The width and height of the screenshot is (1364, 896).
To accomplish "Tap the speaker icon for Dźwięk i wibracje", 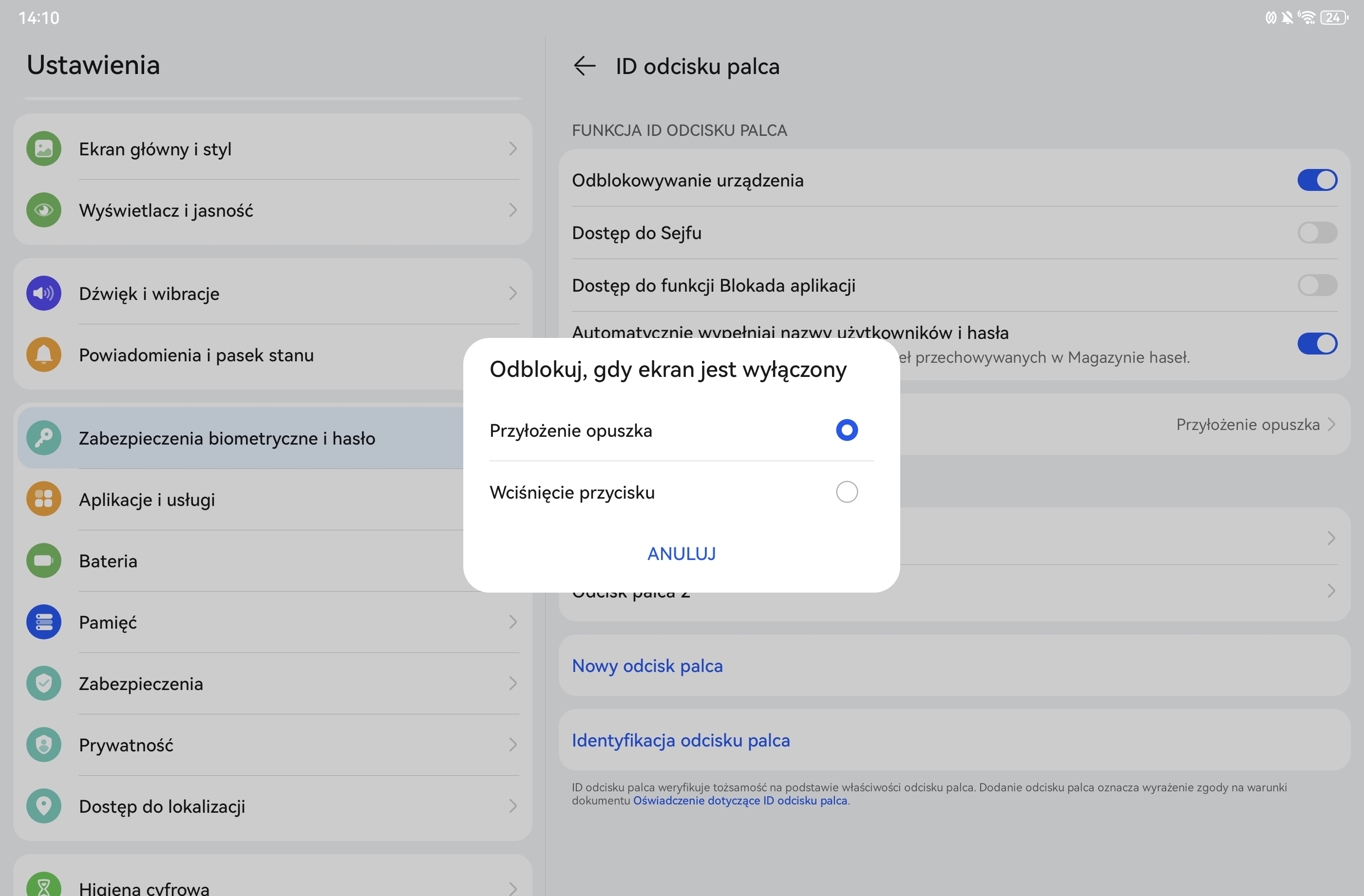I will [x=43, y=293].
